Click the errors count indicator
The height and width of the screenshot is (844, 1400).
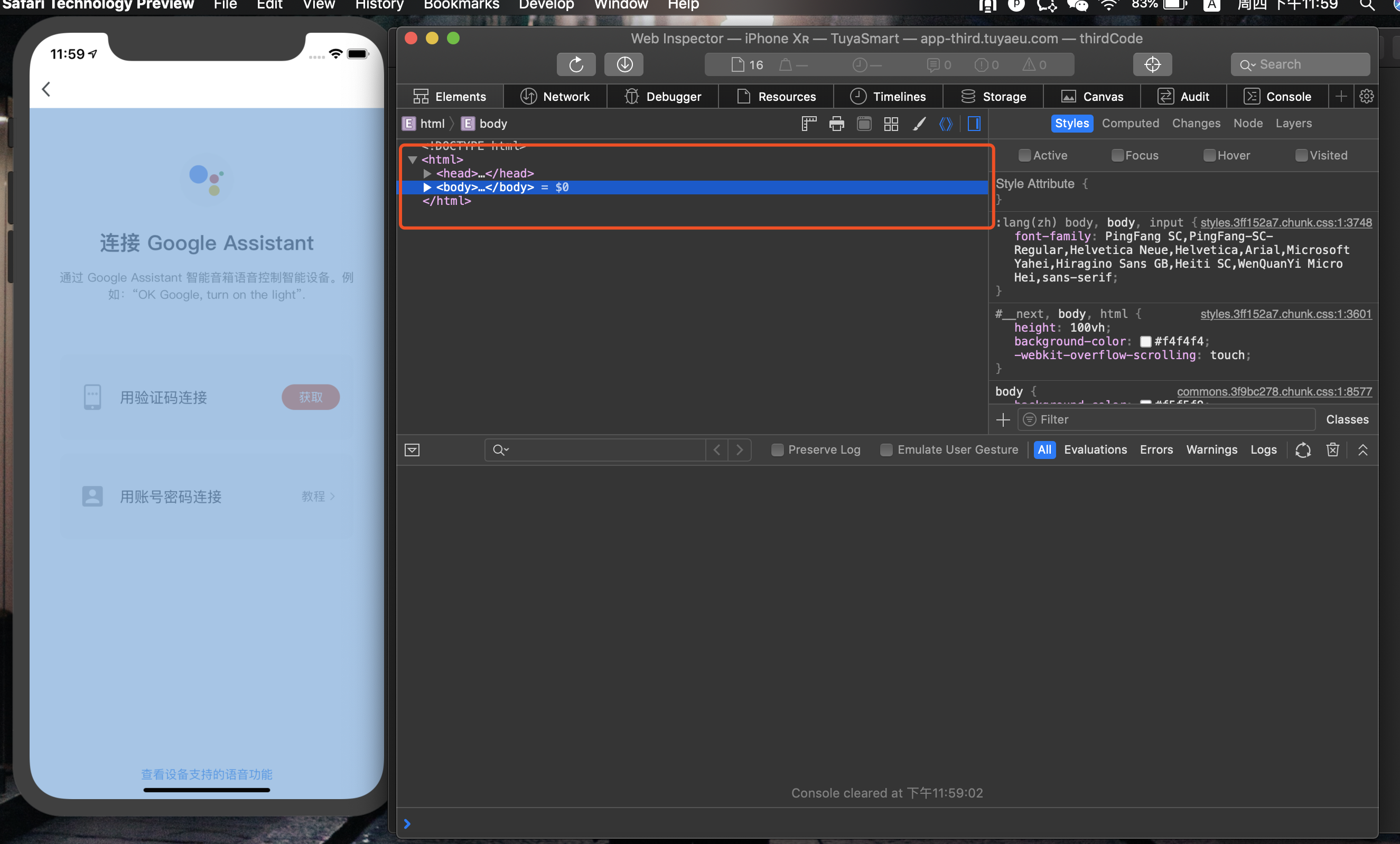(x=986, y=65)
